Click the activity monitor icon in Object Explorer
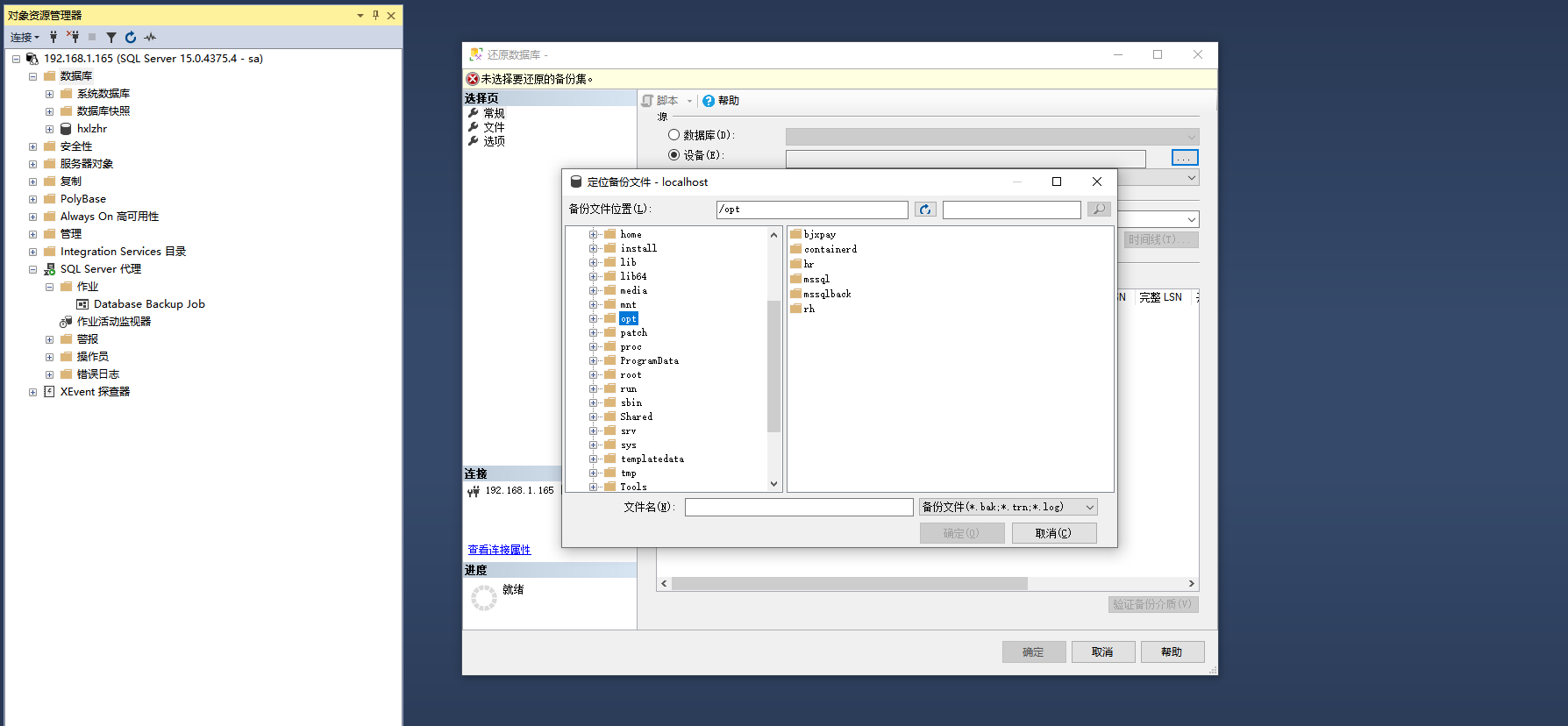Image resolution: width=1568 pixels, height=726 pixels. [x=150, y=37]
